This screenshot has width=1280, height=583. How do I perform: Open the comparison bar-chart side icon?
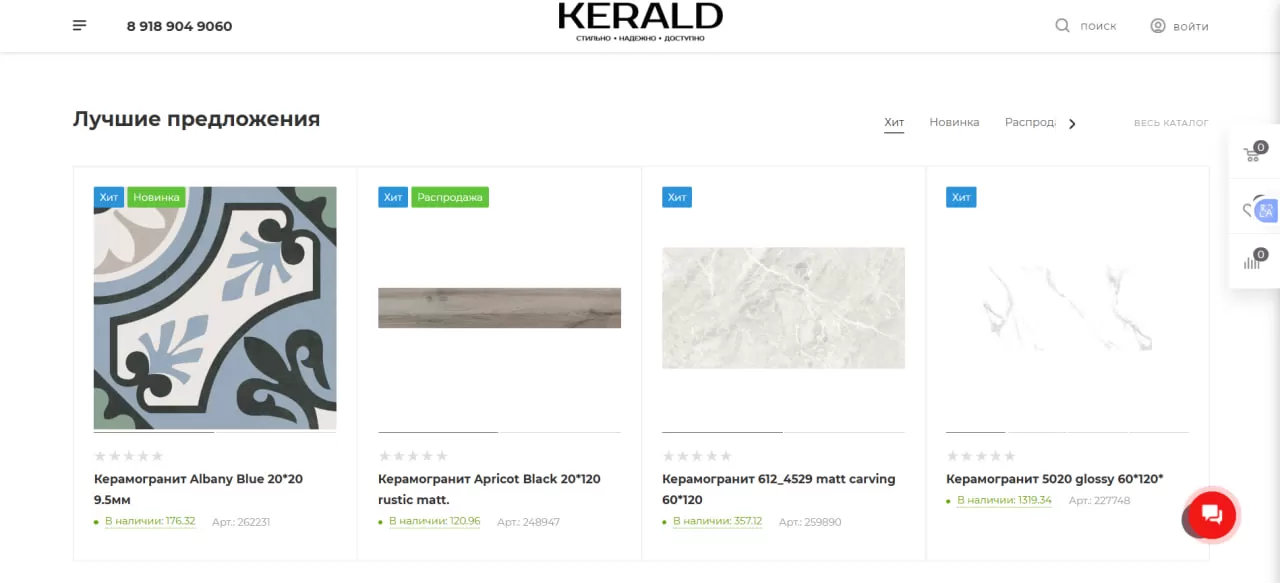[x=1253, y=261]
